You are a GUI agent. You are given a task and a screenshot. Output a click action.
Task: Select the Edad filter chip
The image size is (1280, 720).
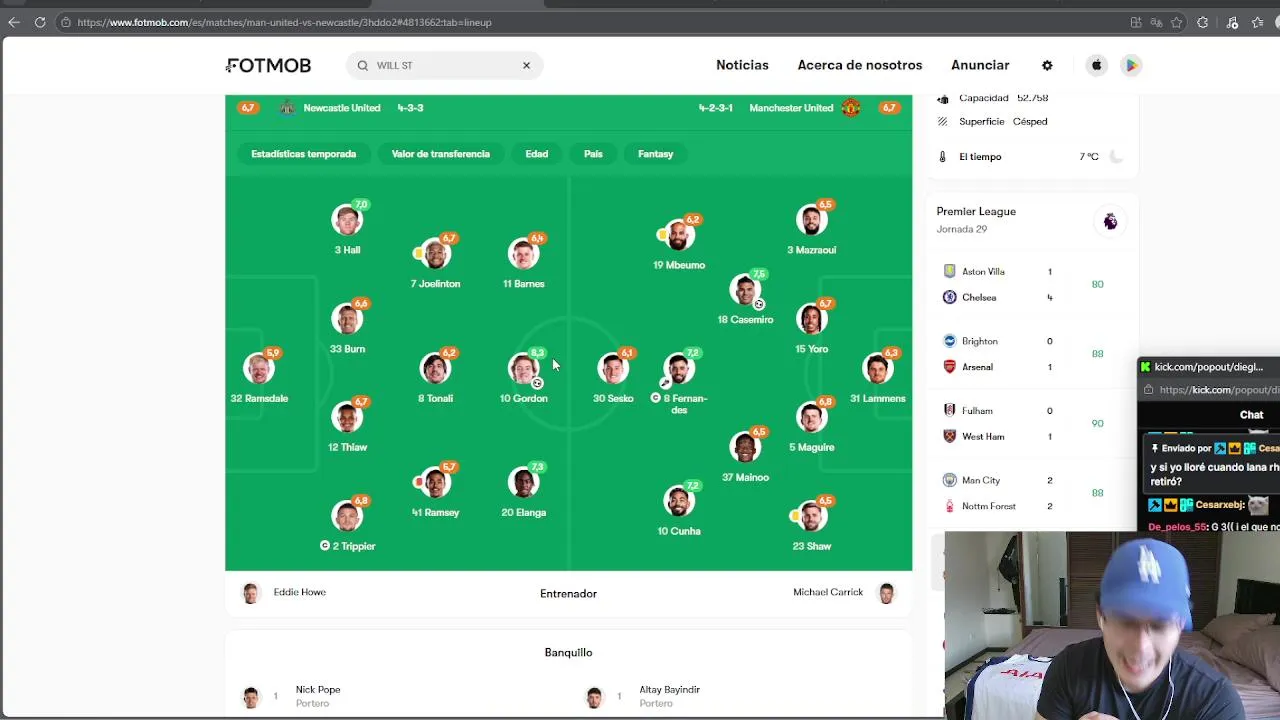click(x=537, y=154)
